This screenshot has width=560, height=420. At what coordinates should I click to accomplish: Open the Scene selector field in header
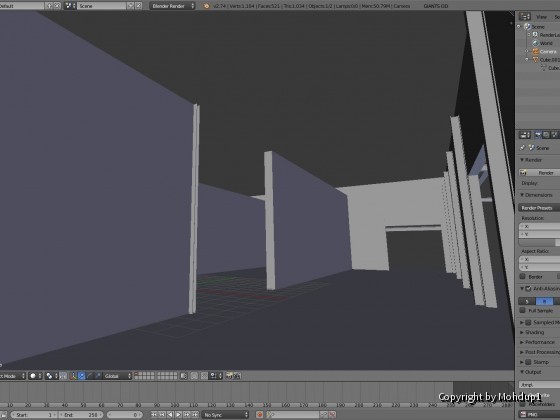point(101,6)
